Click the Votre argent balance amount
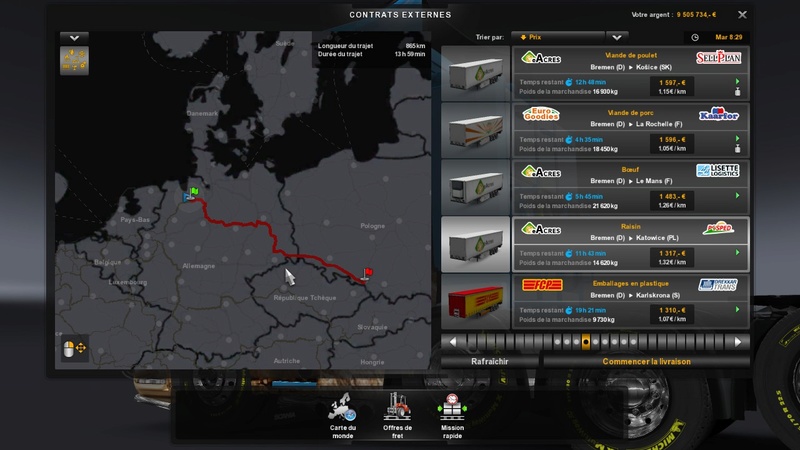Screen dimensions: 800x450 [696, 15]
